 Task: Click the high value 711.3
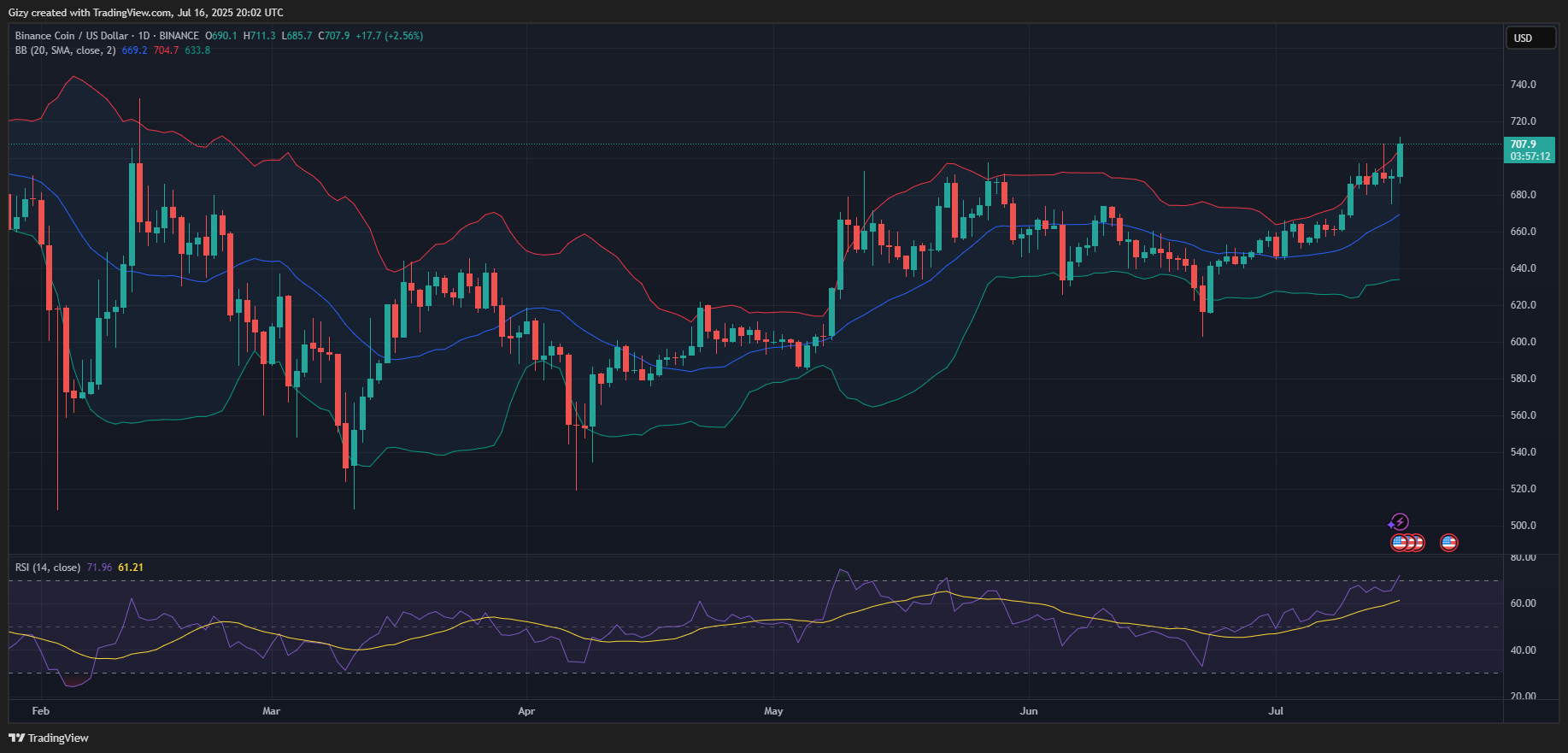[263, 36]
